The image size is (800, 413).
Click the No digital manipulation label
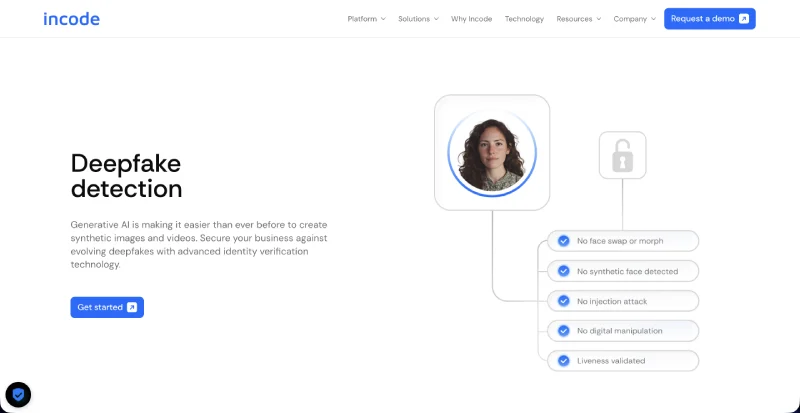coord(619,331)
